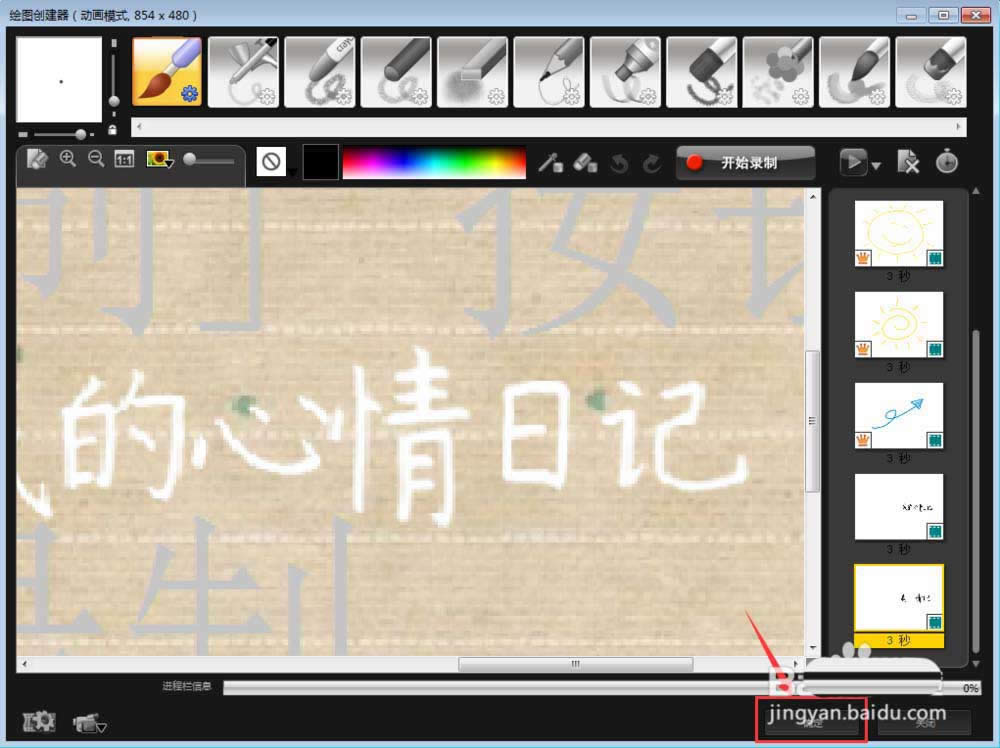Open the background image options dropdown

[160, 160]
